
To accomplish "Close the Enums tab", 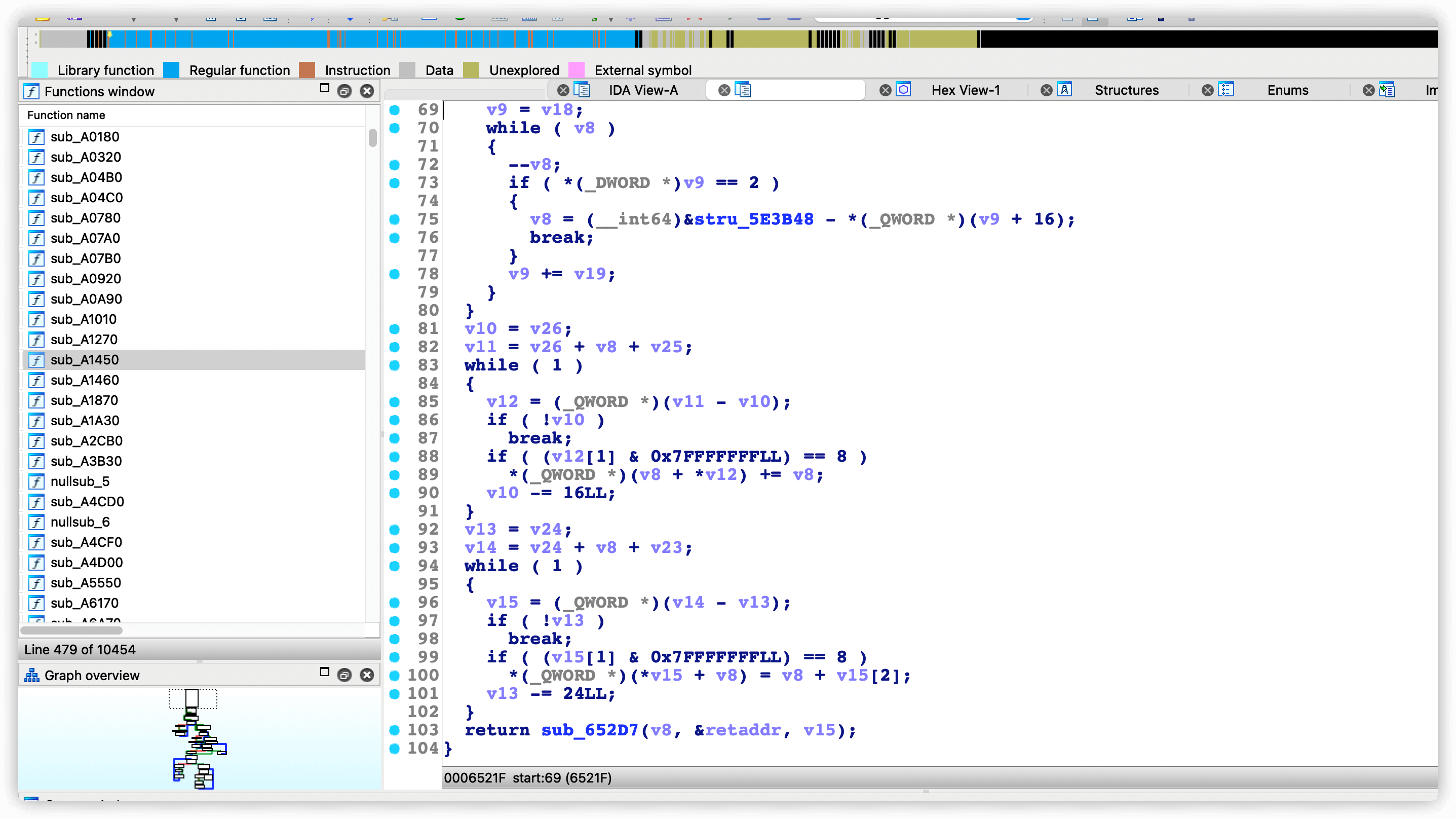I will (1208, 90).
